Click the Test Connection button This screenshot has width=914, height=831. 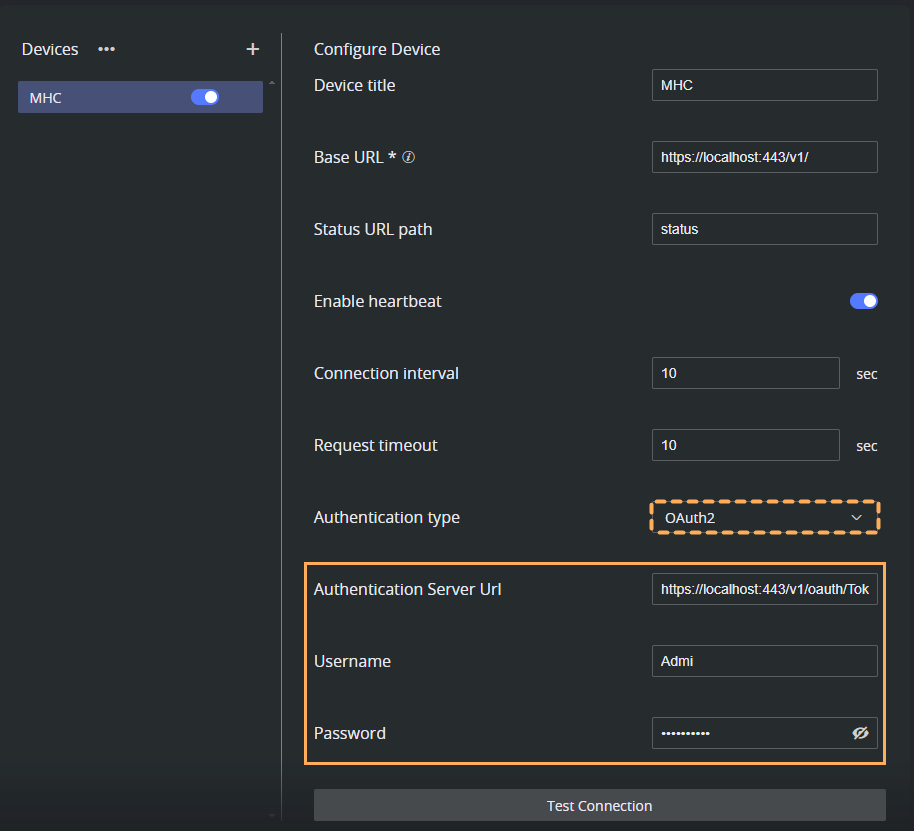(599, 805)
